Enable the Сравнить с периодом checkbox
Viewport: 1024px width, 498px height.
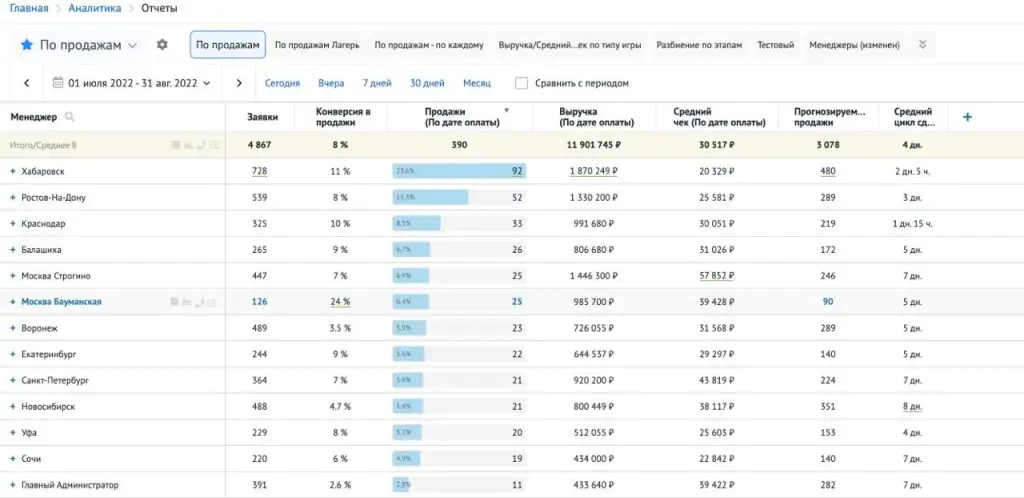point(521,83)
